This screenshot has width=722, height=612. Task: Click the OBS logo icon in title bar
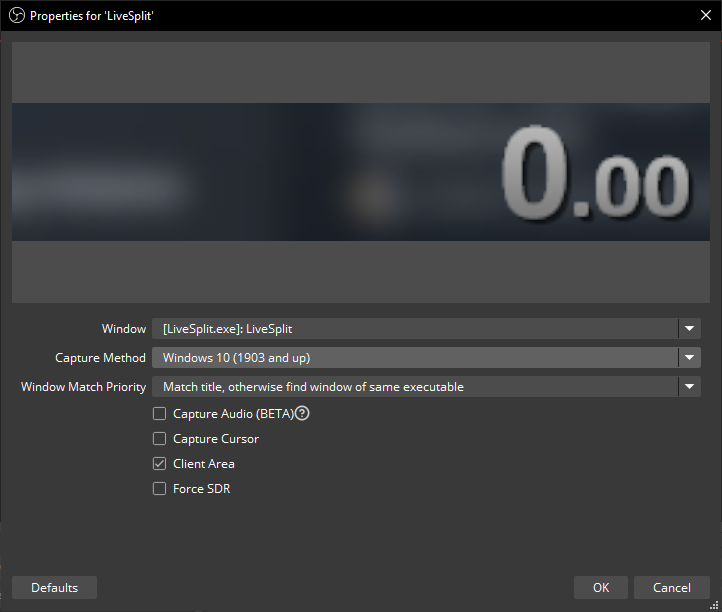[x=17, y=16]
